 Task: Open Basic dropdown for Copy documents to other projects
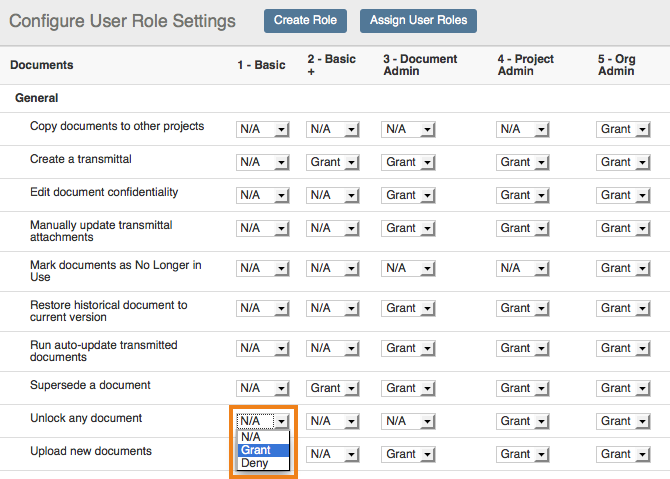262,129
